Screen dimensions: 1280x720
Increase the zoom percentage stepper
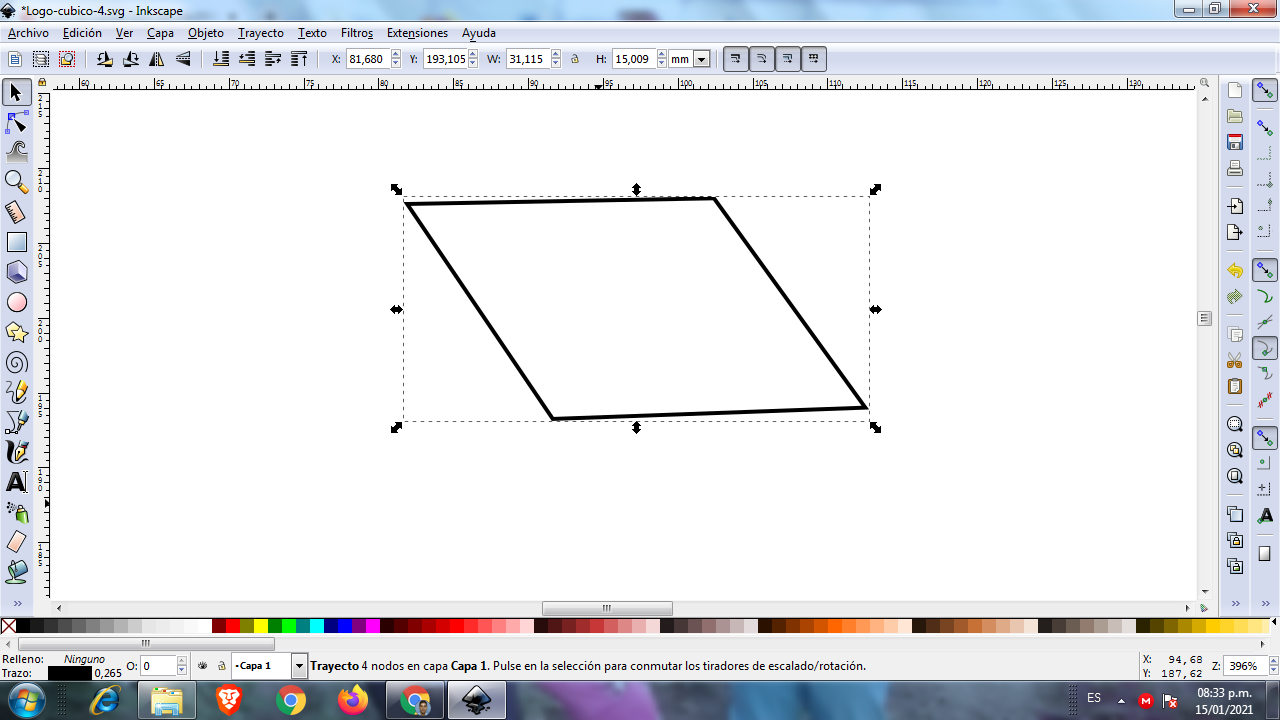tap(1272, 661)
